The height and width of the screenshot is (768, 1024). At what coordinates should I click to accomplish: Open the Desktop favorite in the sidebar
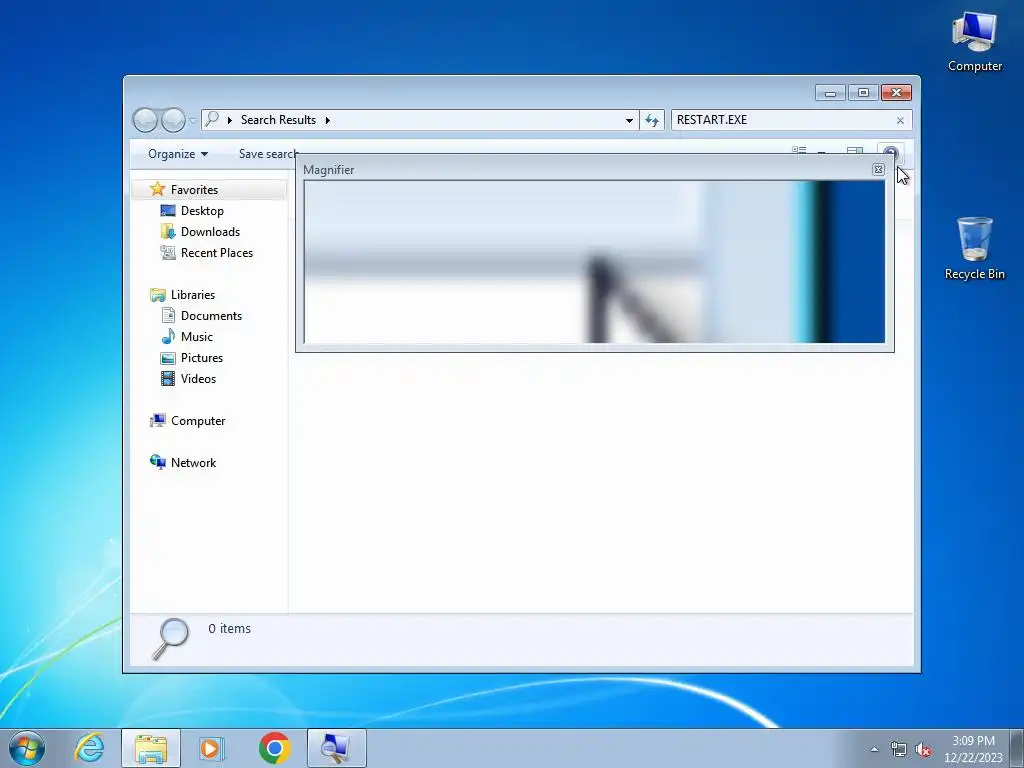click(202, 210)
